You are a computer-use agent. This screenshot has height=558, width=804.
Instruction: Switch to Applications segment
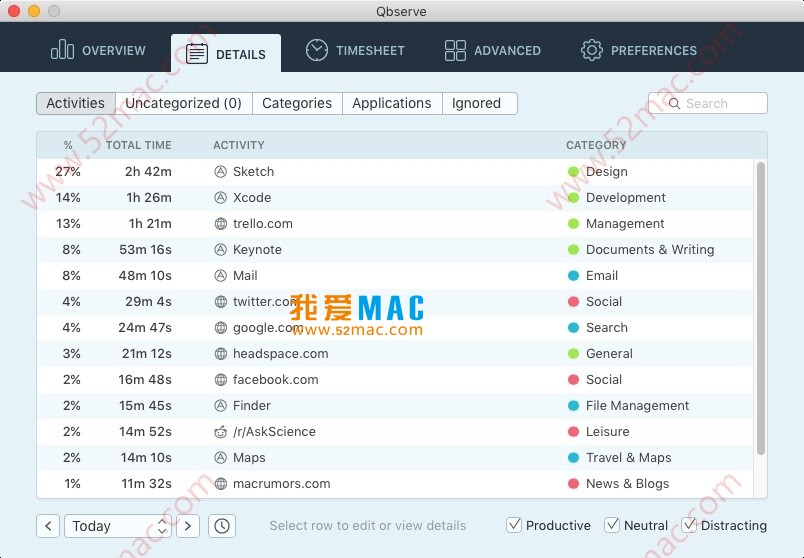[392, 103]
